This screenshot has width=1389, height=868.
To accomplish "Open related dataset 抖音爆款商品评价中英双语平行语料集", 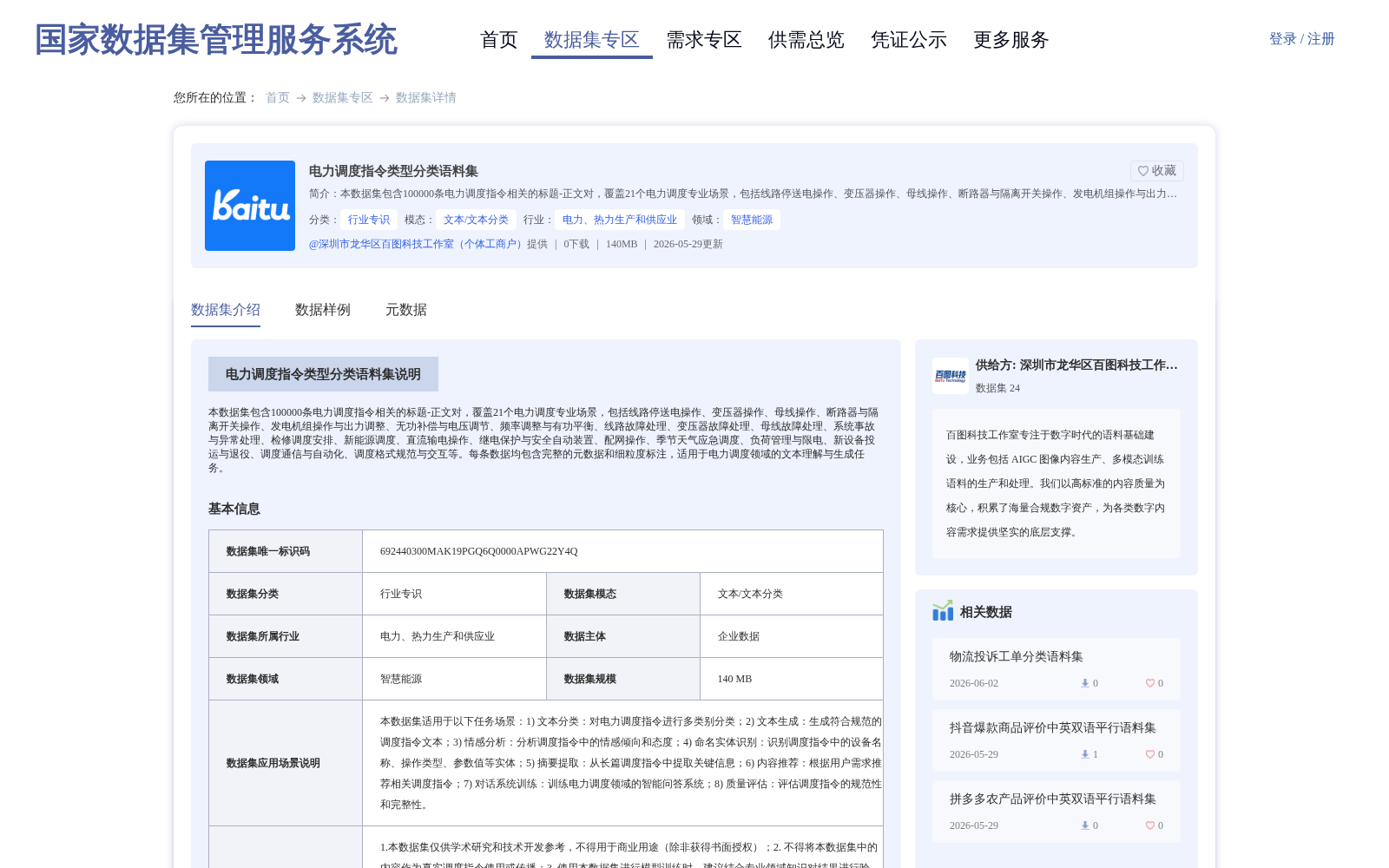I will pos(1053,727).
